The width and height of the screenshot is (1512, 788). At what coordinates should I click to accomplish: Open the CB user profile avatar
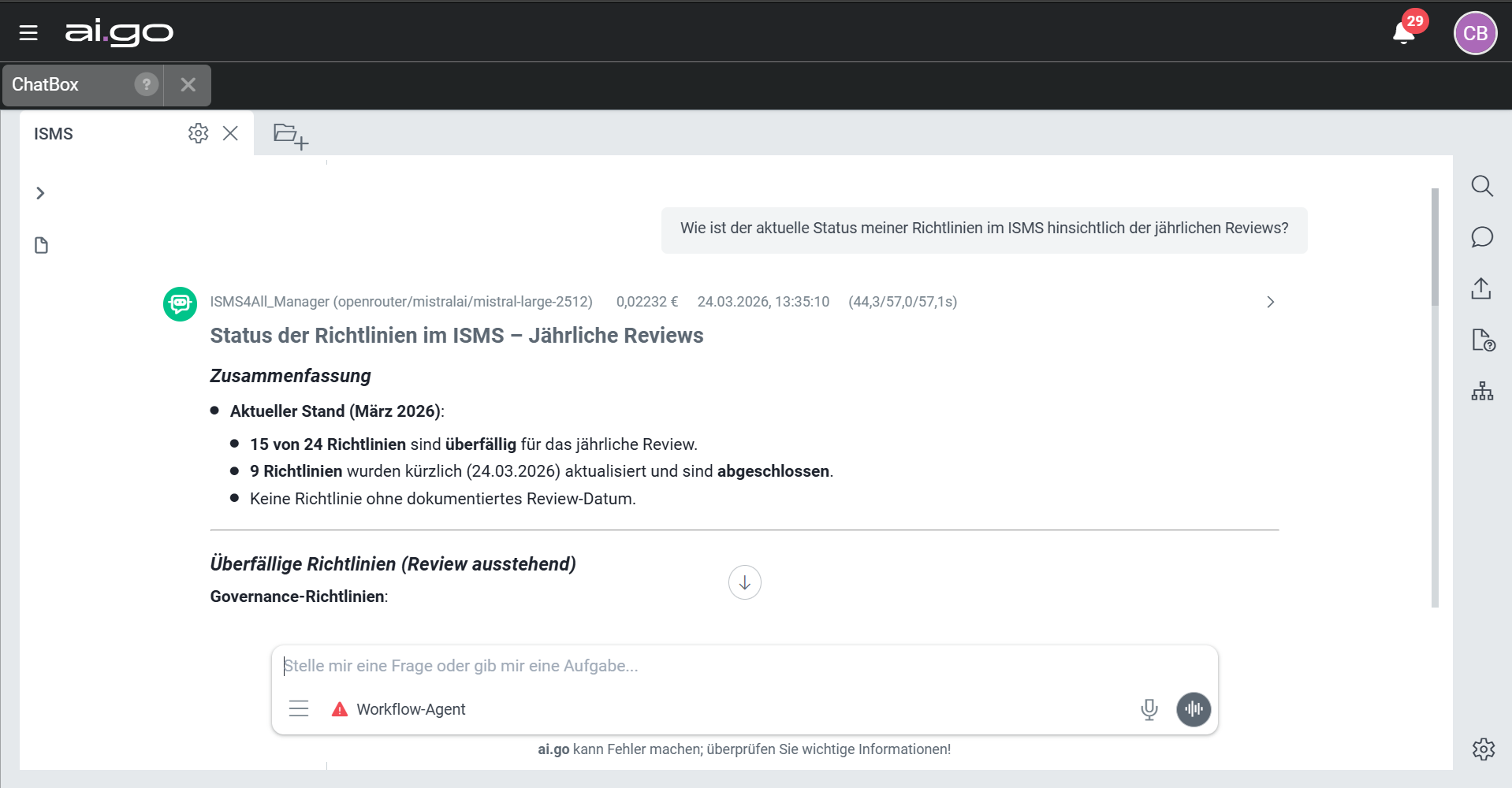tap(1474, 33)
